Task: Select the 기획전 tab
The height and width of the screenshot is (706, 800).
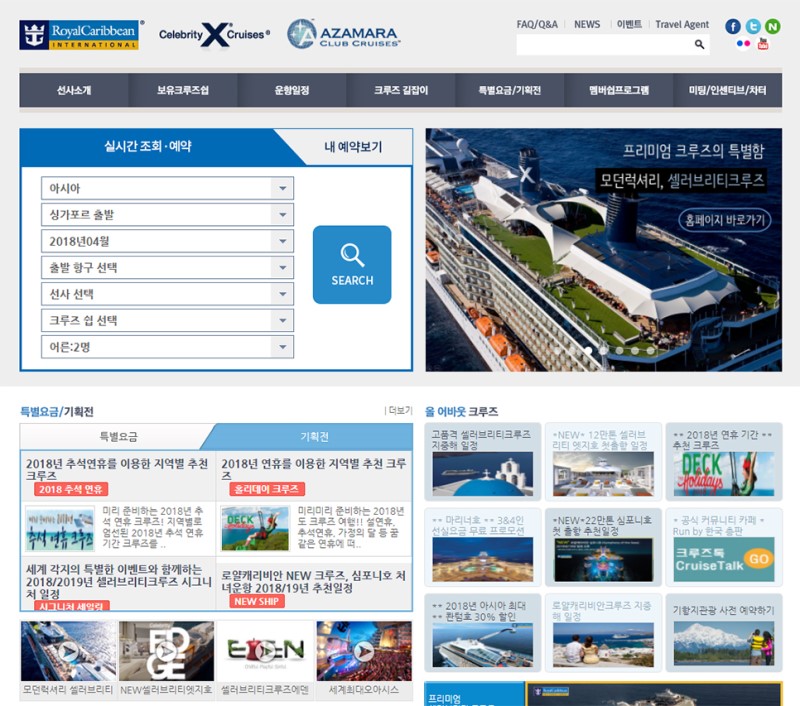Action: 314,437
